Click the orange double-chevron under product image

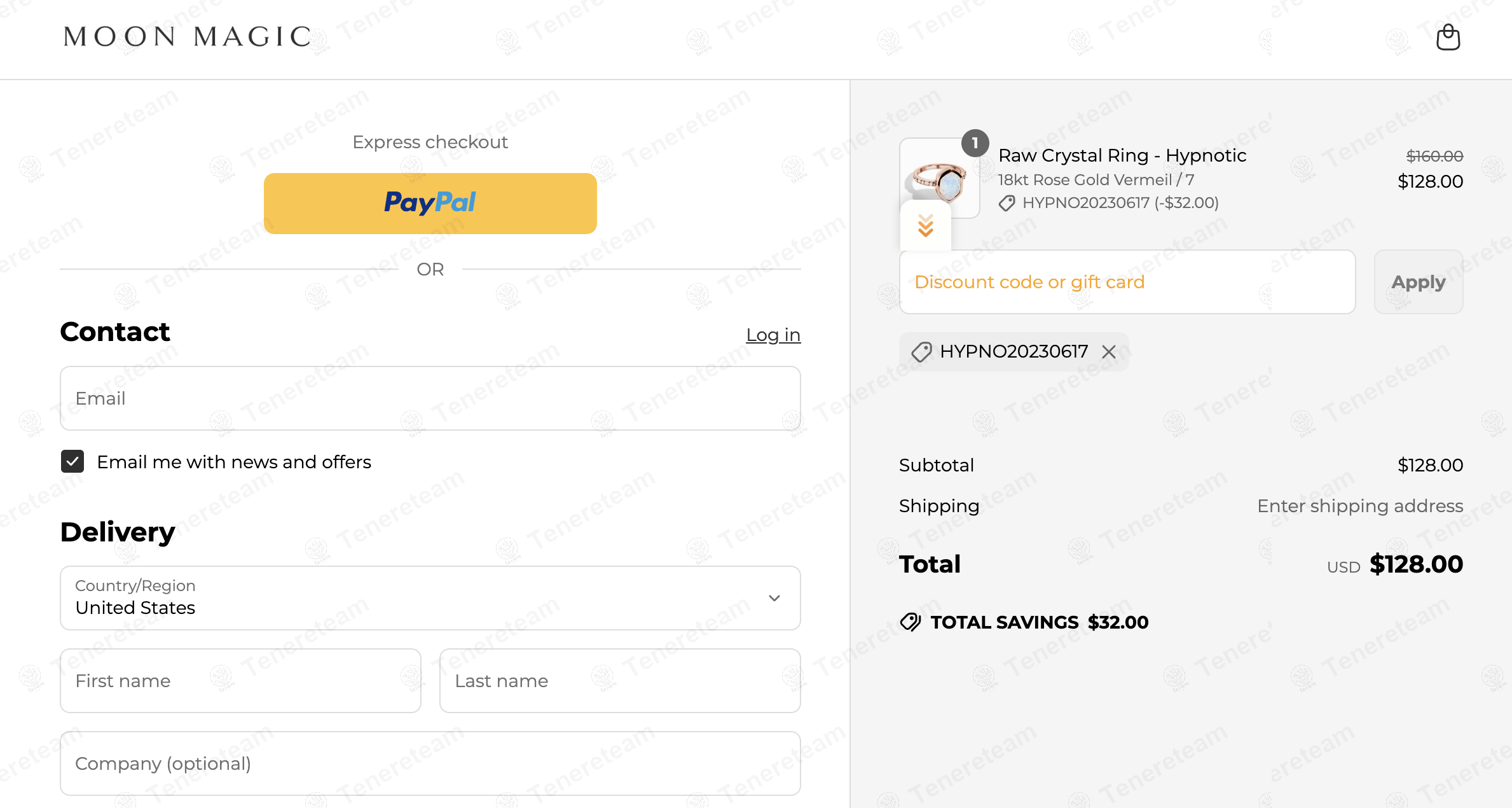[926, 226]
